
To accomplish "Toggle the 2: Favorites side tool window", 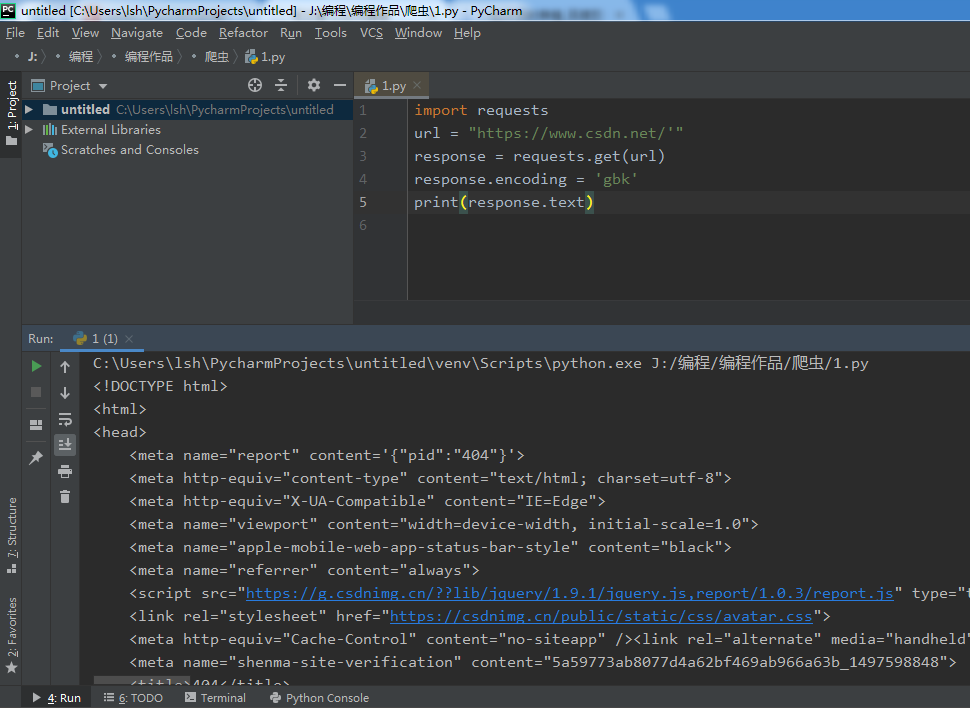I will (x=11, y=636).
